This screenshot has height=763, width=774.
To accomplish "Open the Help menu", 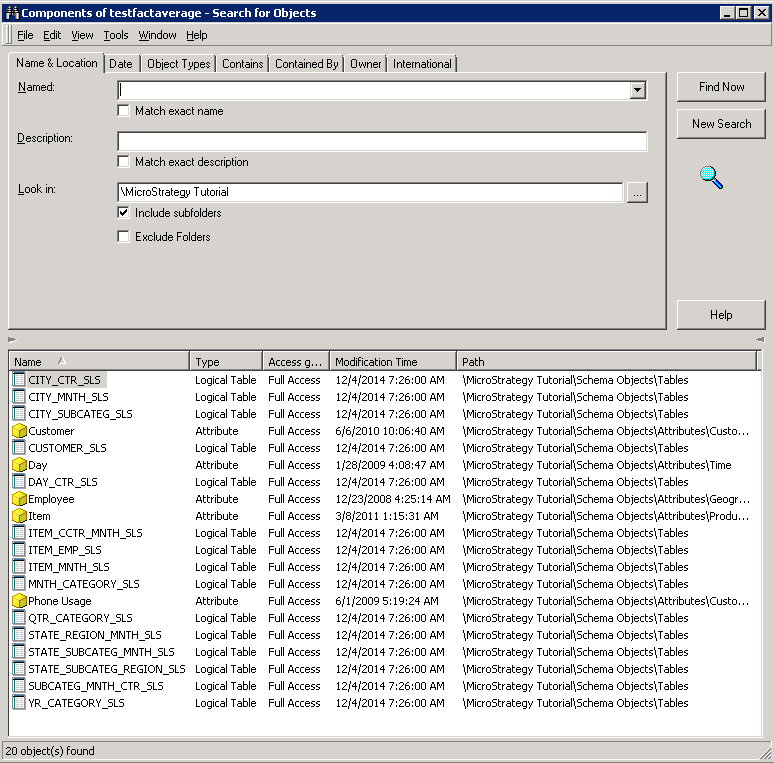I will 196,35.
